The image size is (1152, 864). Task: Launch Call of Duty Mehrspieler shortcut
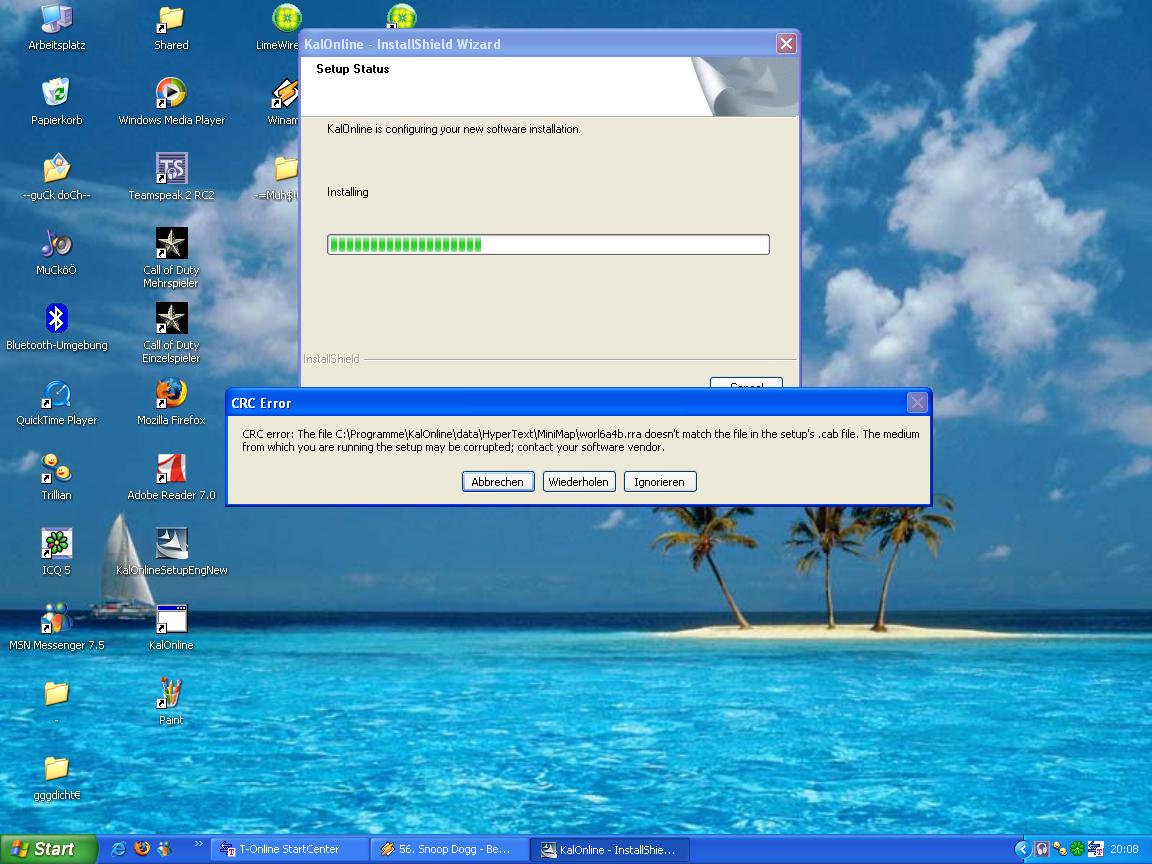pyautogui.click(x=171, y=257)
